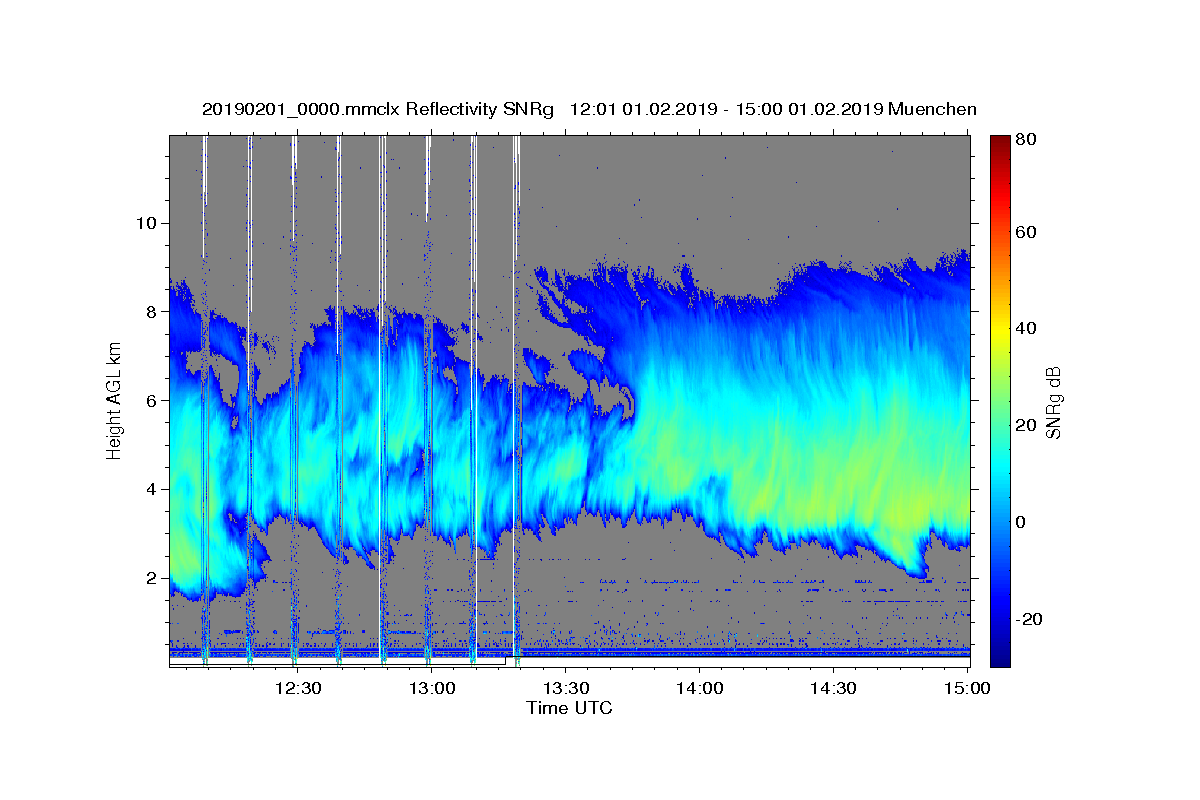Click the 'SNRg dB' colorbar label
The image size is (1200, 800).
coord(1053,402)
